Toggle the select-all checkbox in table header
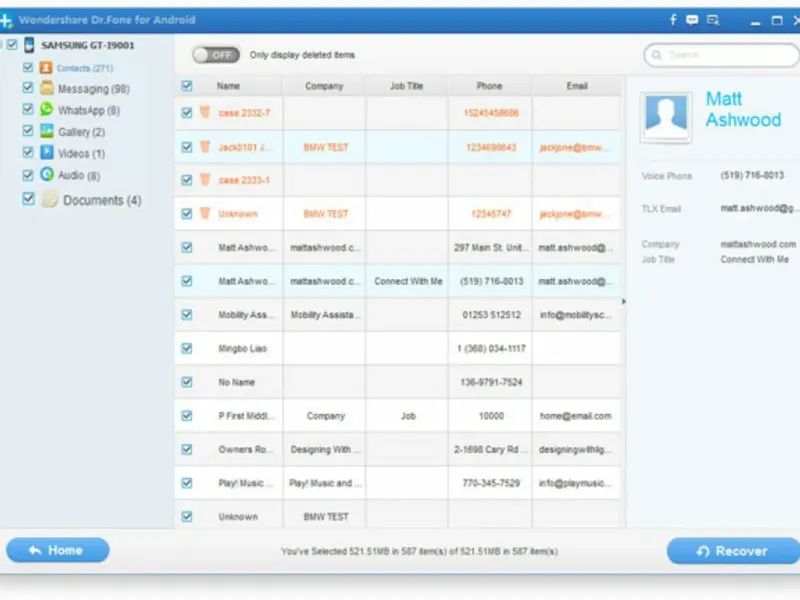Viewport: 800px width, 600px height. point(187,86)
